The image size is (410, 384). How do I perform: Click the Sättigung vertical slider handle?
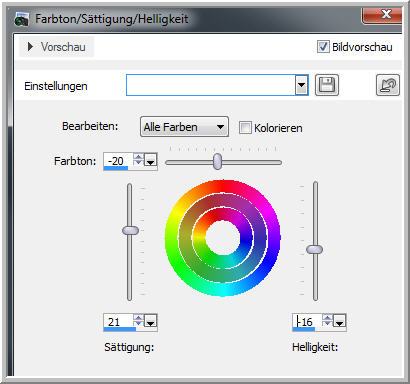point(130,230)
